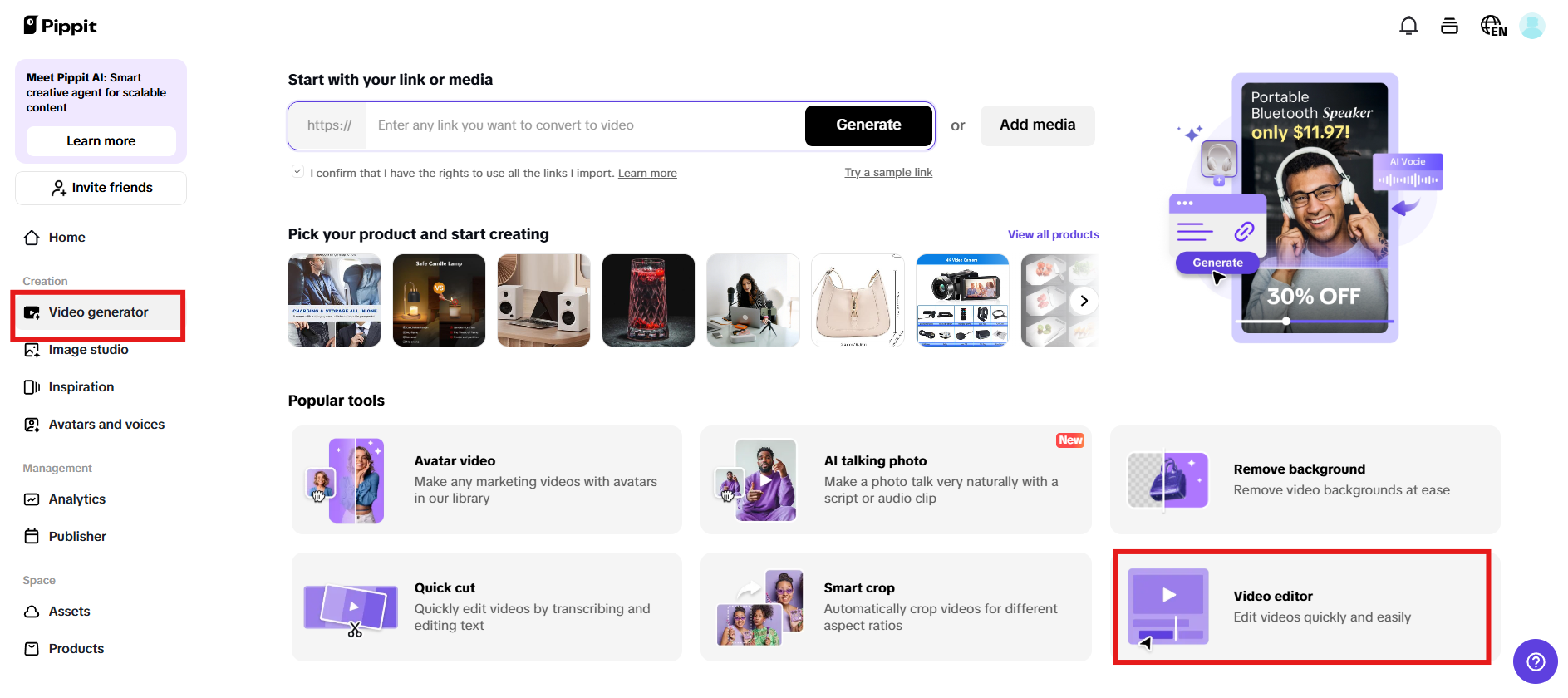
Task: View your Products
Action: [x=76, y=648]
